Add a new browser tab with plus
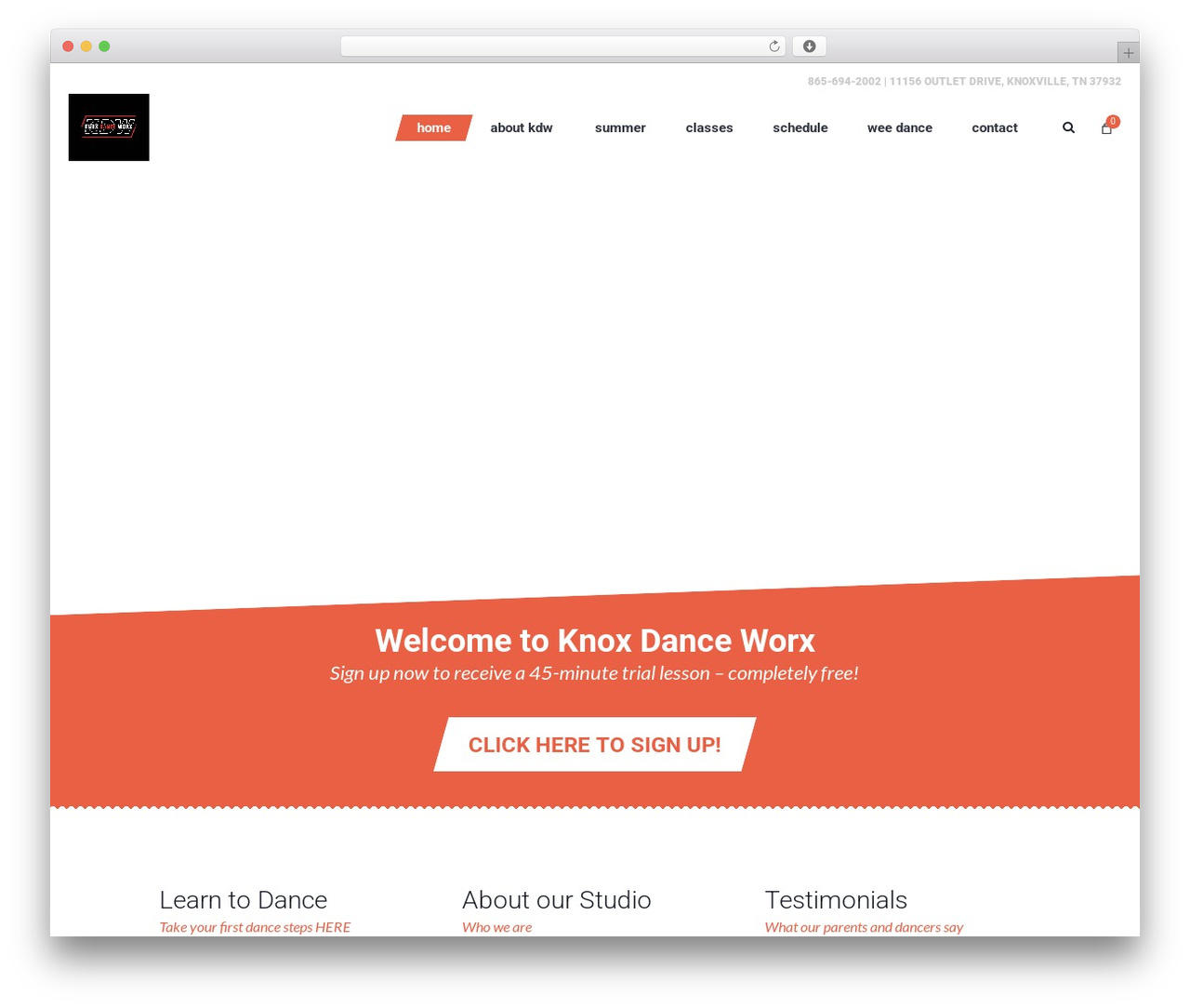This screenshot has width=1190, height=1008. point(1128,53)
